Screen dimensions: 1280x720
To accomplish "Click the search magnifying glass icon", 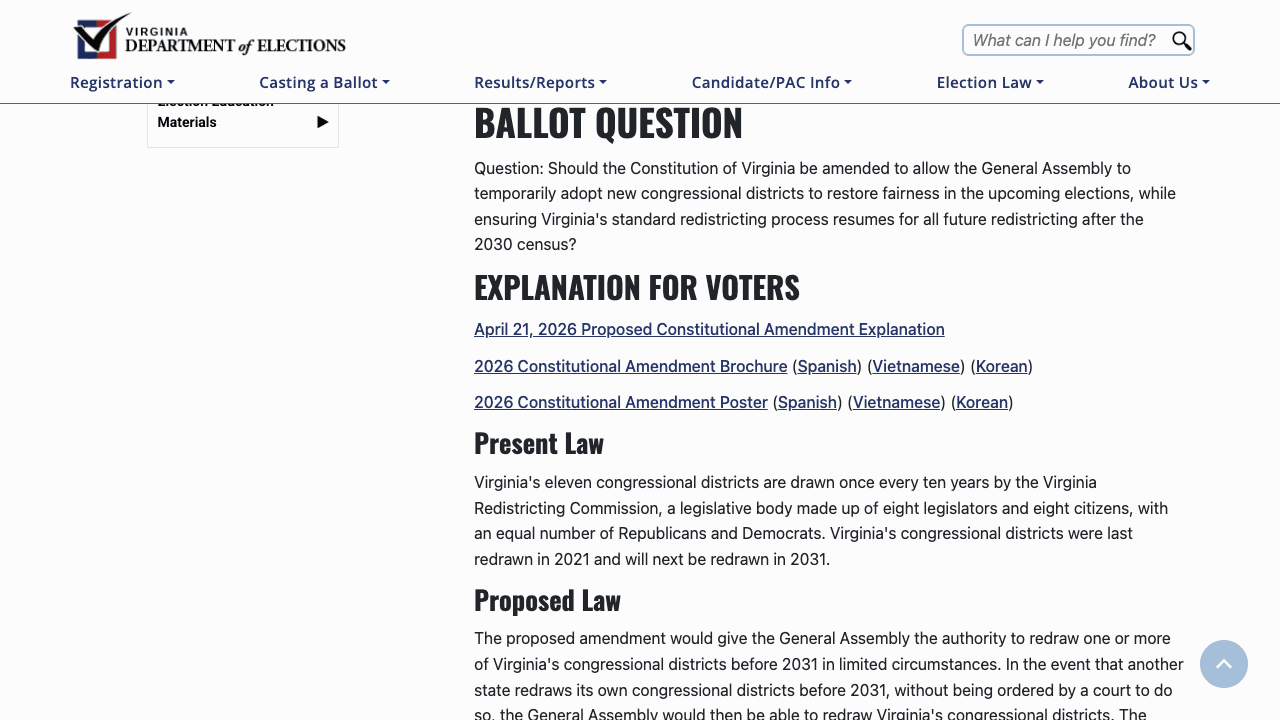I will tap(1180, 40).
